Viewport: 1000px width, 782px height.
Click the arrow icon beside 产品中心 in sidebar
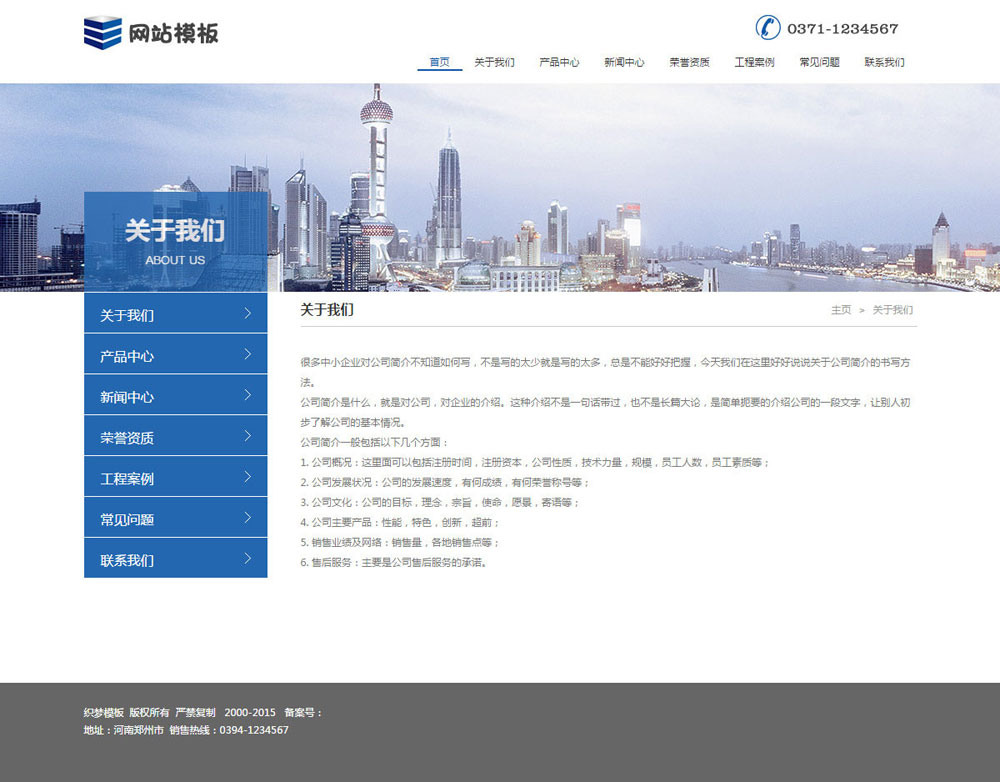pyautogui.click(x=248, y=354)
